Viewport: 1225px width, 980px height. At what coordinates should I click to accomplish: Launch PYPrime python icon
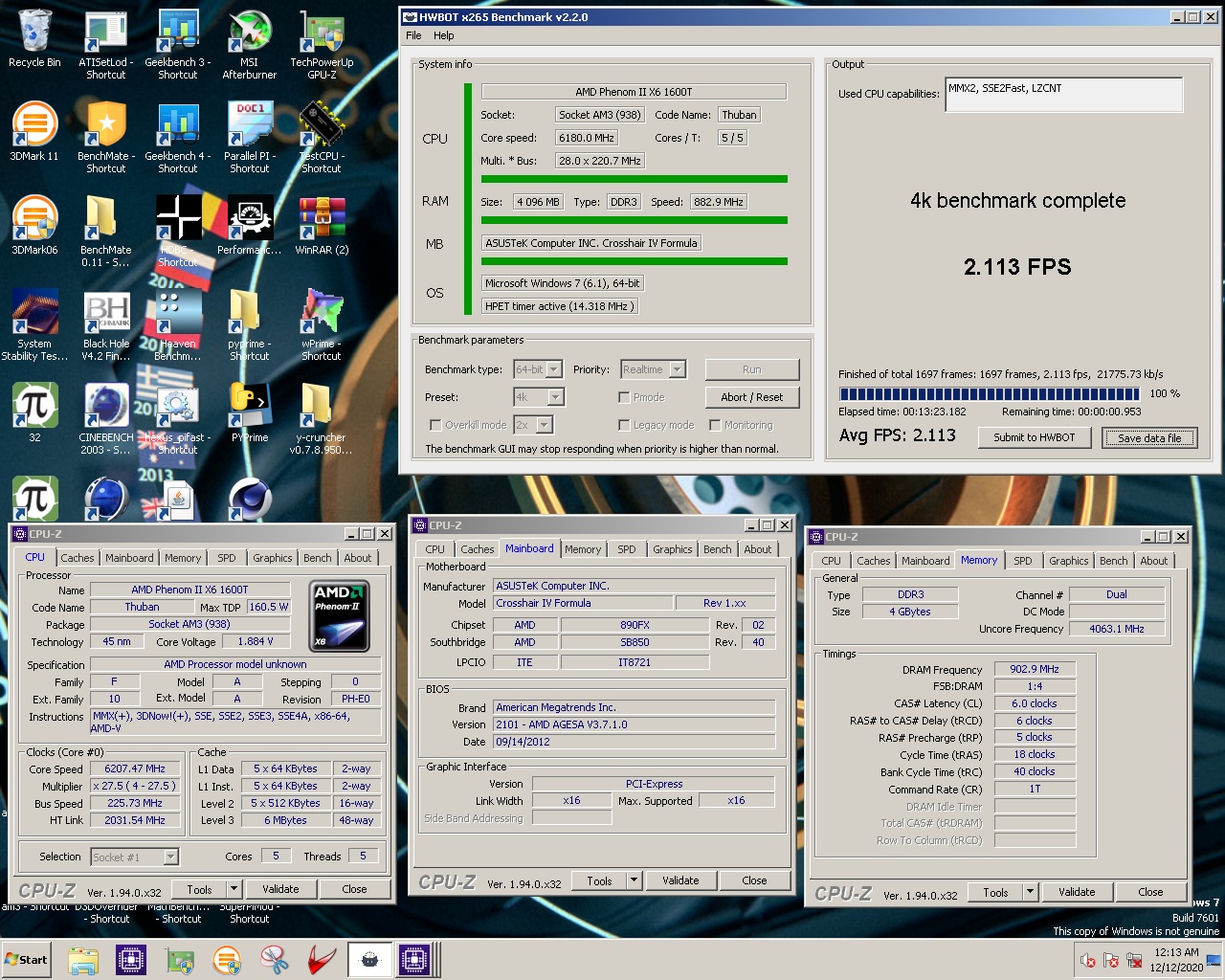[250, 413]
